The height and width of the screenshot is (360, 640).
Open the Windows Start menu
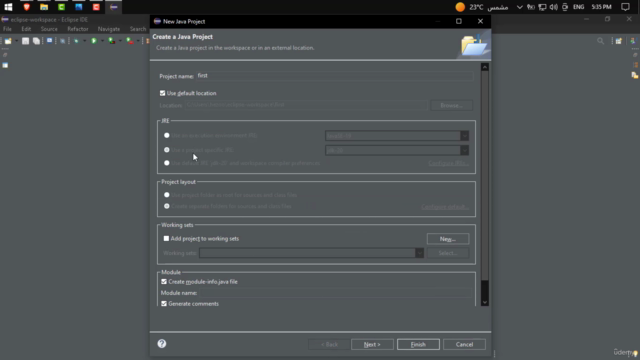click(8, 7)
